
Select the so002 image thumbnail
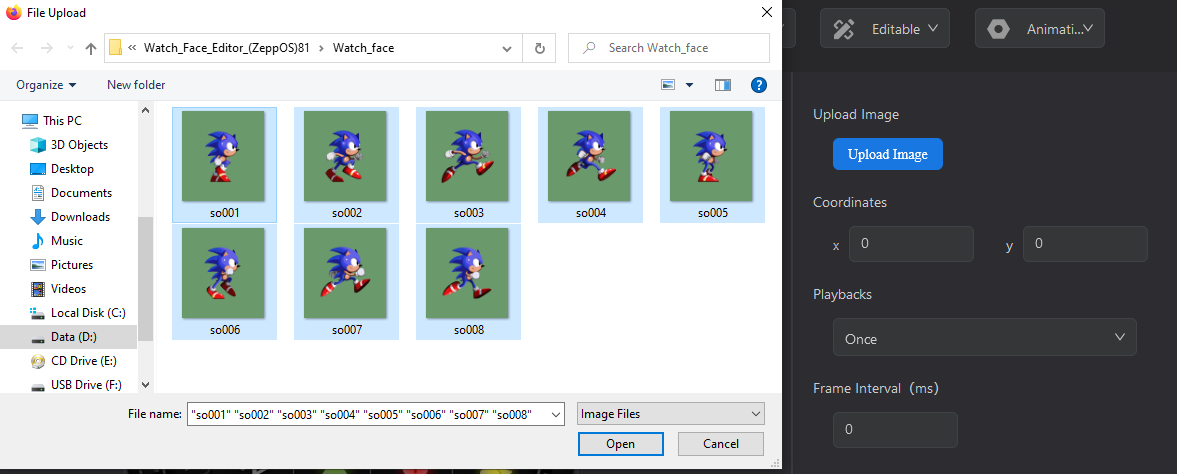346,165
